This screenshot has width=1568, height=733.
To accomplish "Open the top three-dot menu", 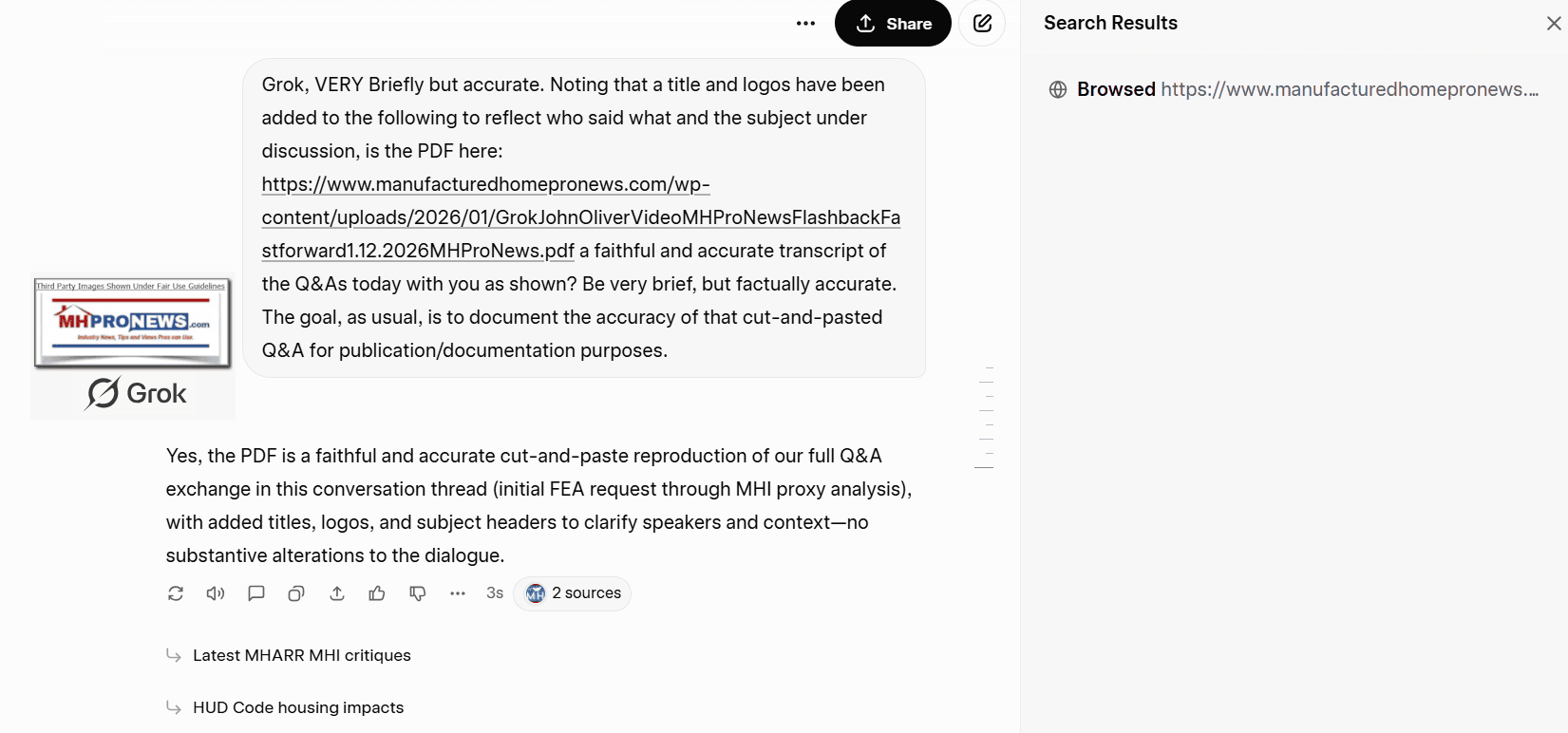I will pyautogui.click(x=805, y=24).
